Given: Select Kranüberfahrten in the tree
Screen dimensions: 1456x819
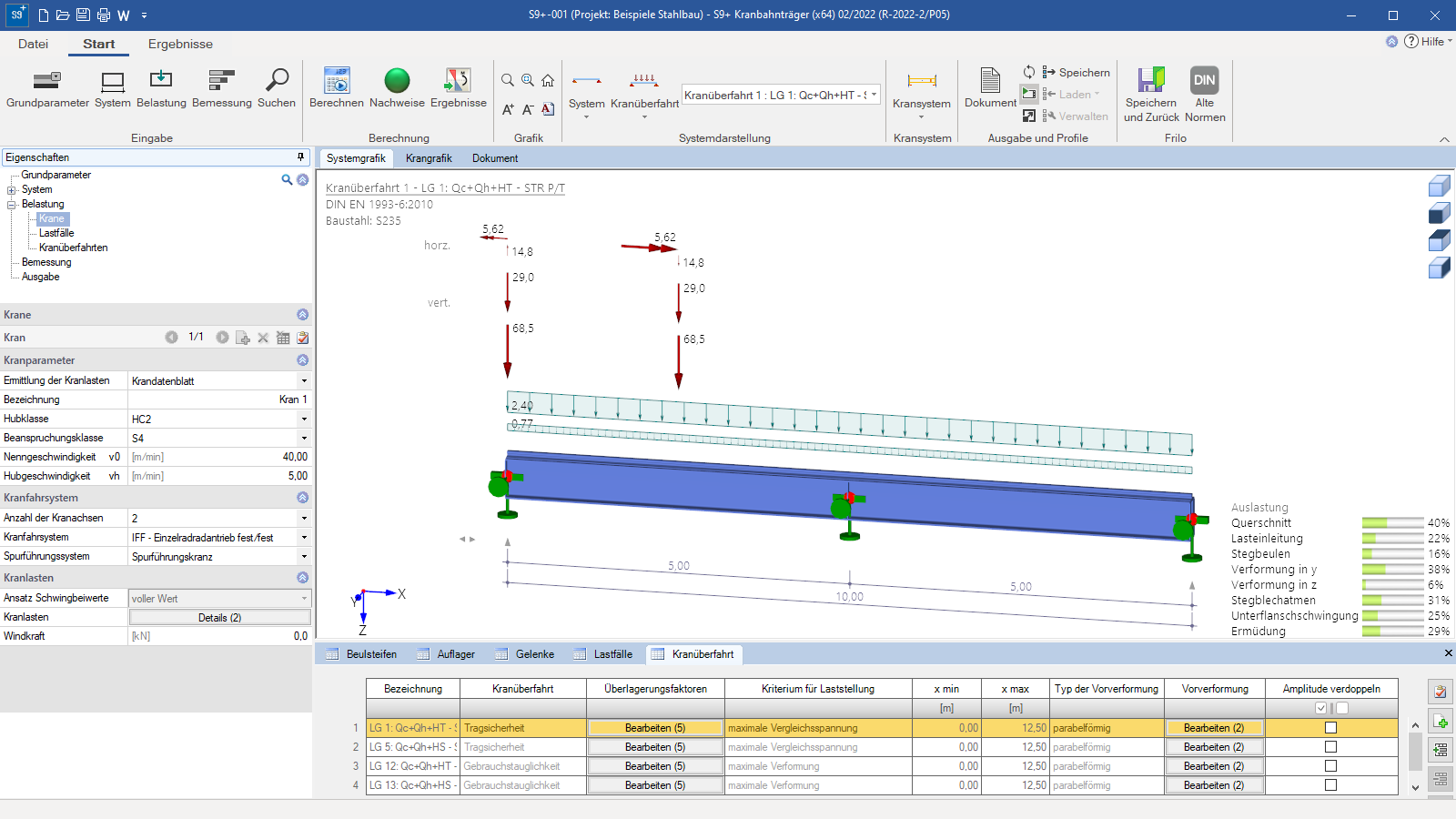Looking at the screenshot, I should pyautogui.click(x=73, y=248).
